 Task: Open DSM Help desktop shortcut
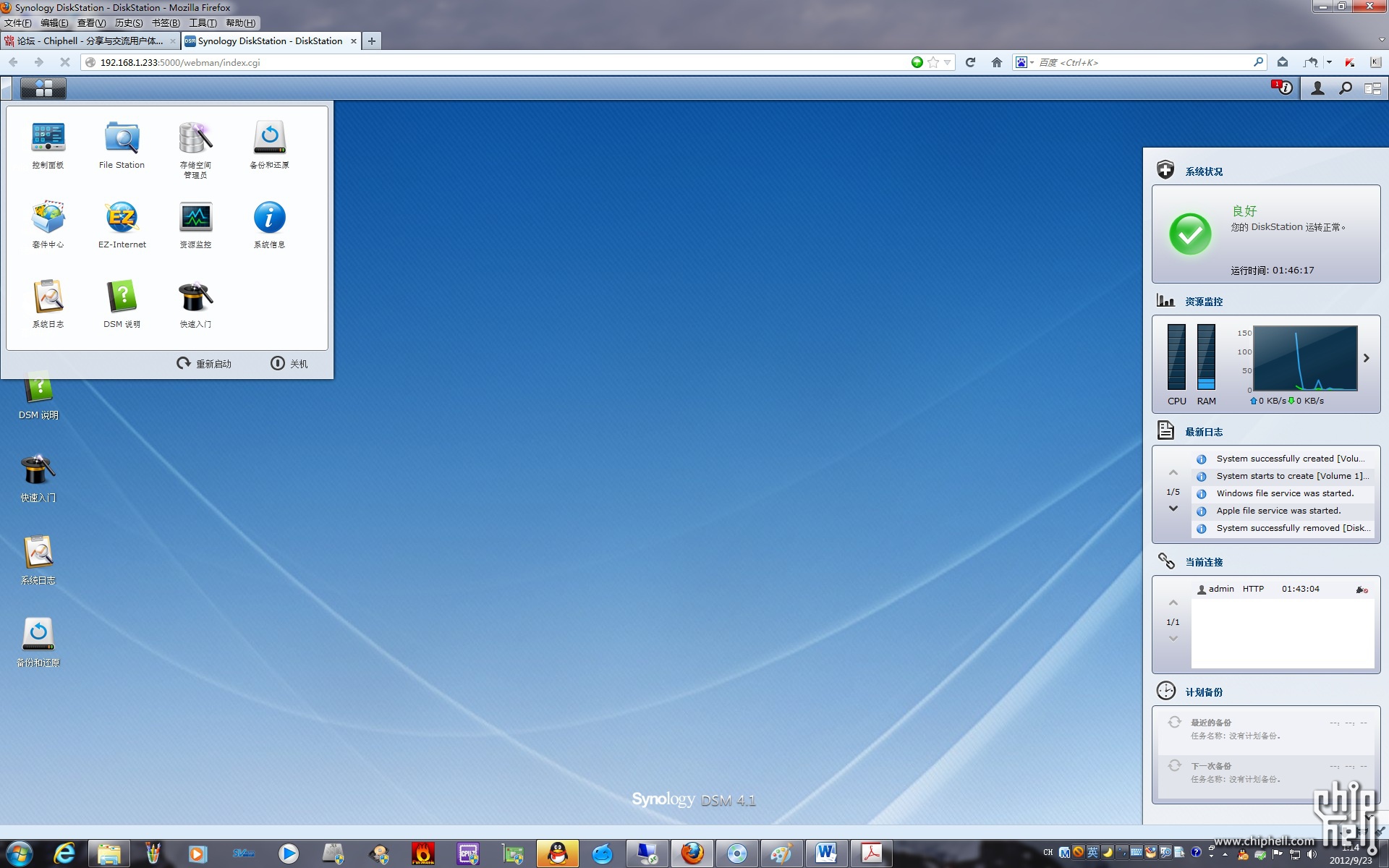click(x=38, y=396)
